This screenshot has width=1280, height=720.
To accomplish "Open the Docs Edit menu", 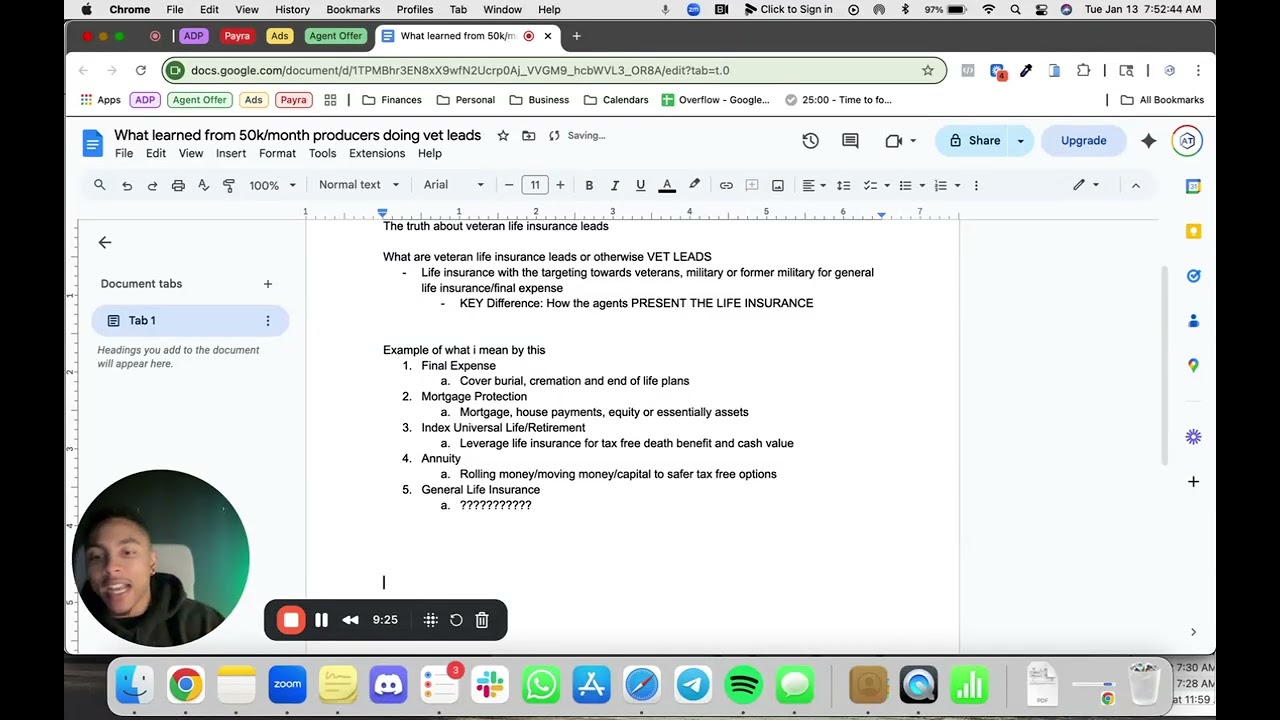I will pyautogui.click(x=156, y=154).
